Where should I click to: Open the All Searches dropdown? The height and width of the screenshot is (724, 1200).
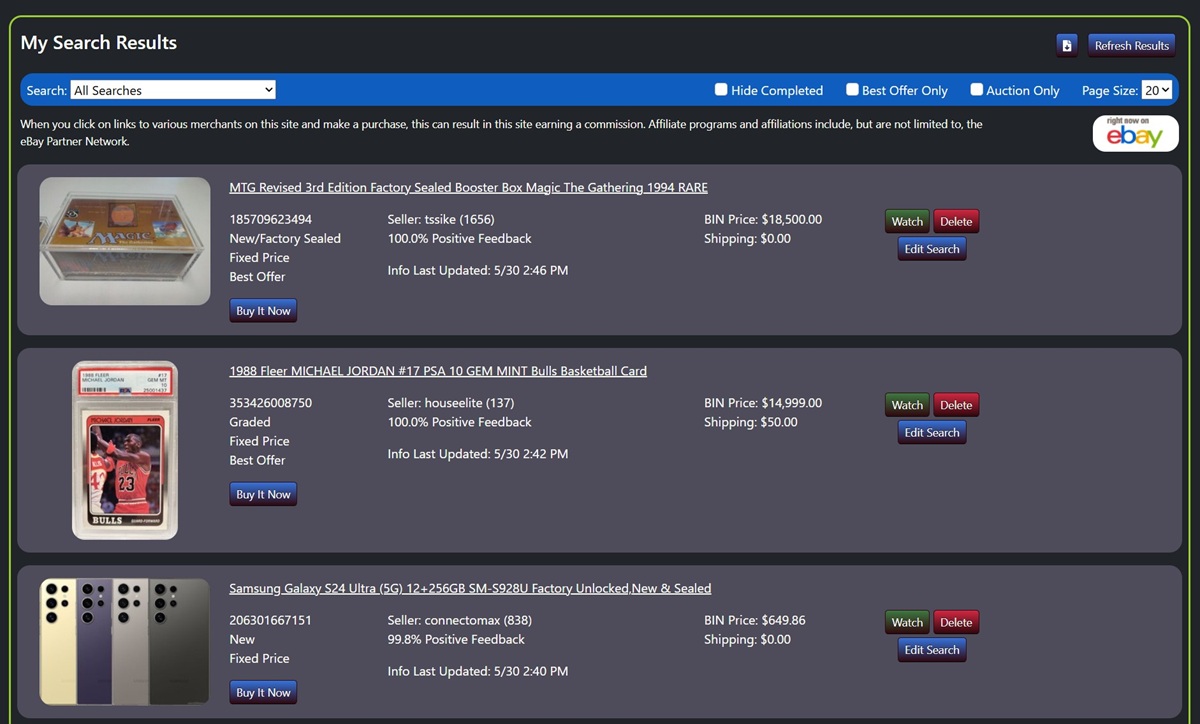[x=173, y=90]
